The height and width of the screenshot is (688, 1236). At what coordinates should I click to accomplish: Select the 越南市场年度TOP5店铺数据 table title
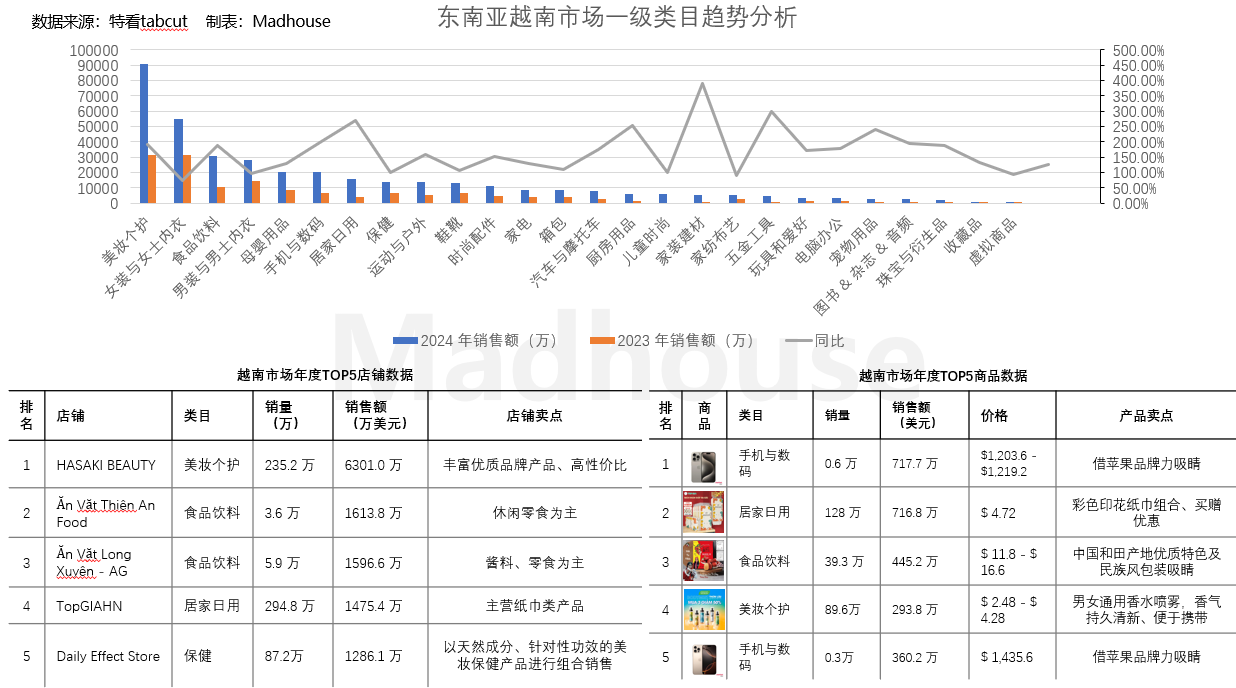325,376
